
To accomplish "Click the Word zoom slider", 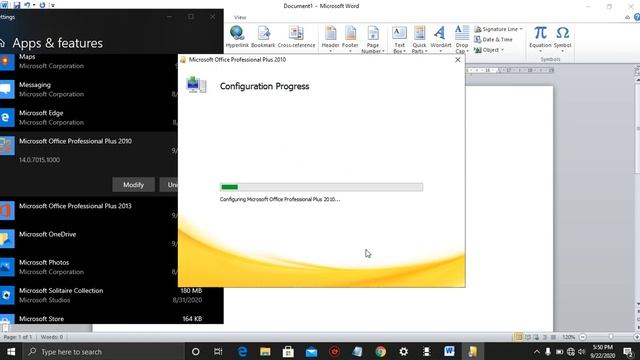I will [610, 337].
